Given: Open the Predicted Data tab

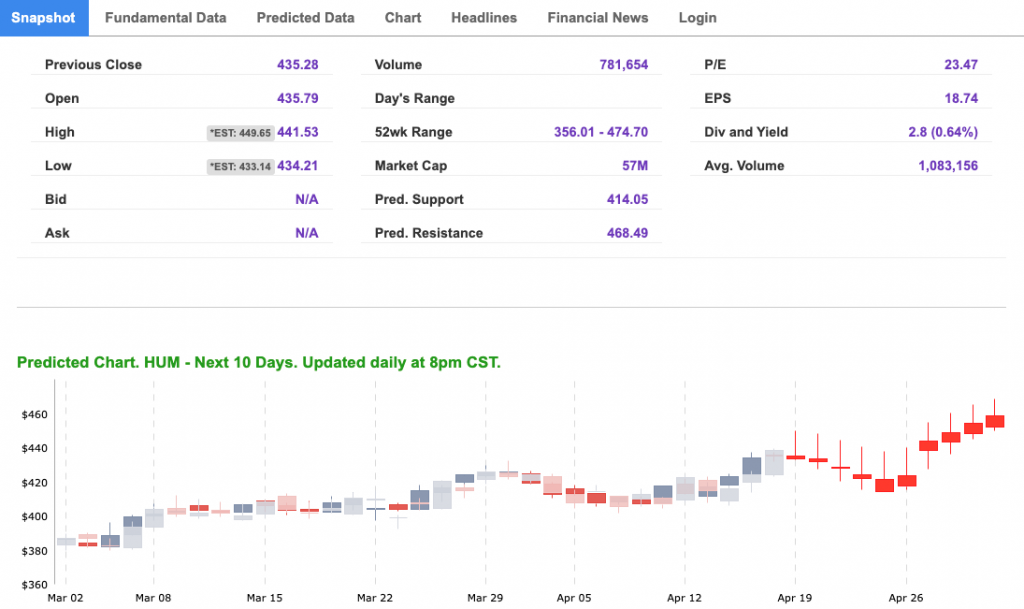Looking at the screenshot, I should click(x=305, y=18).
